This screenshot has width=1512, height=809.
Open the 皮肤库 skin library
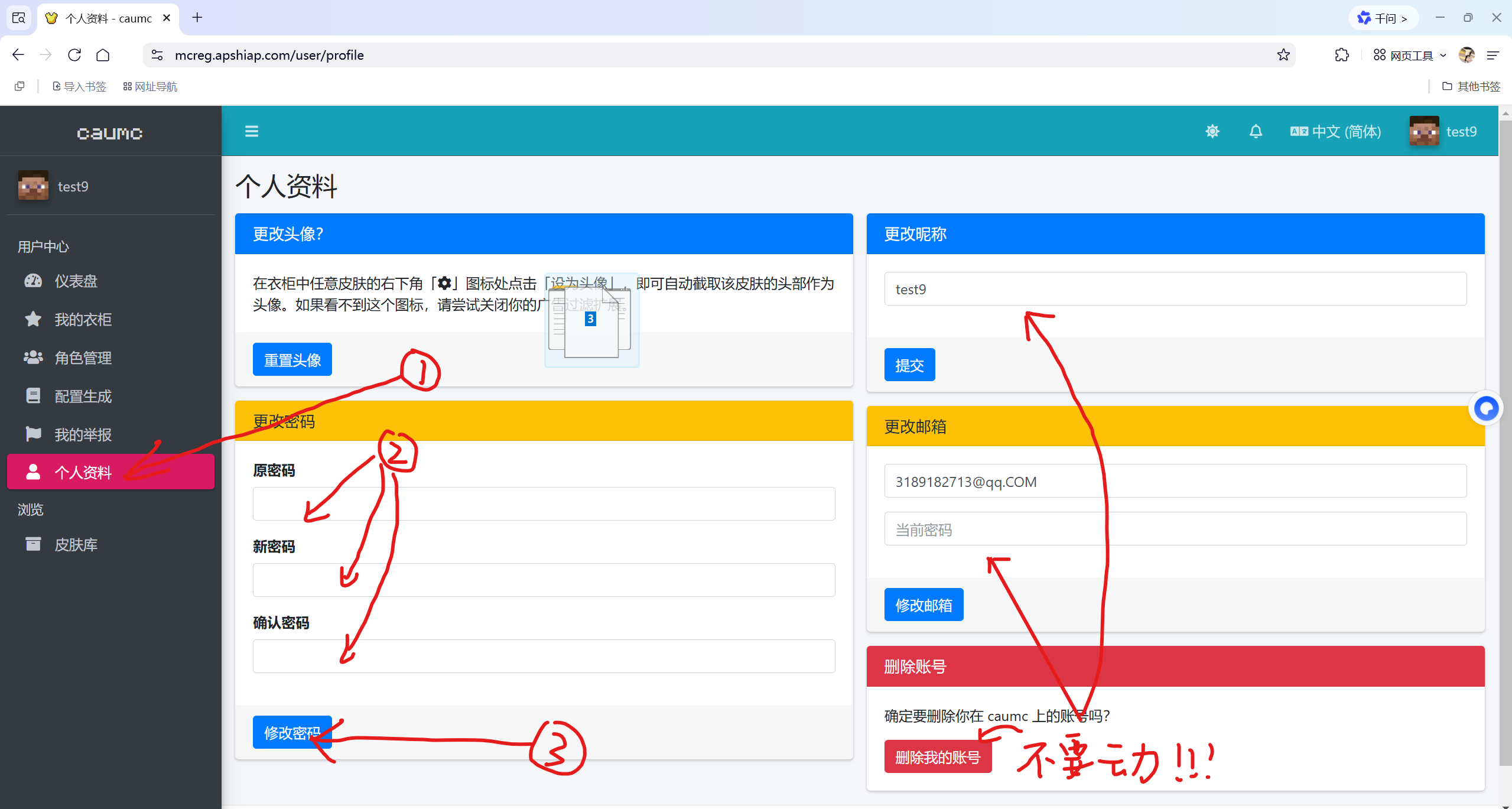pos(76,544)
